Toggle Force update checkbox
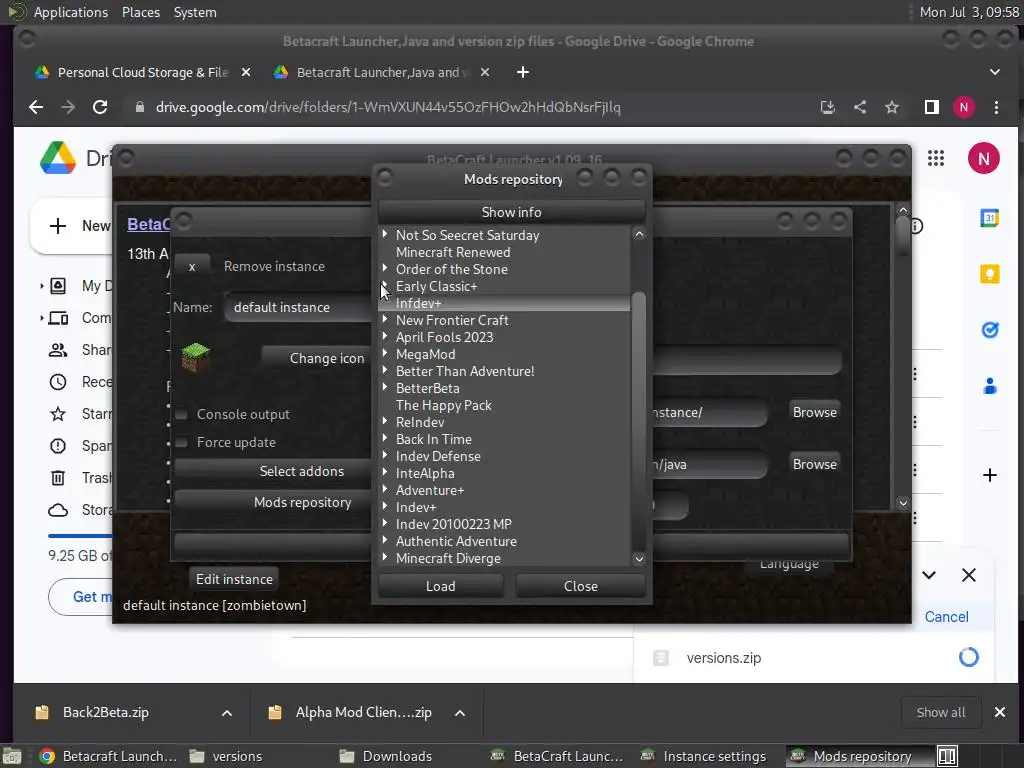This screenshot has height=768, width=1024. (x=182, y=443)
